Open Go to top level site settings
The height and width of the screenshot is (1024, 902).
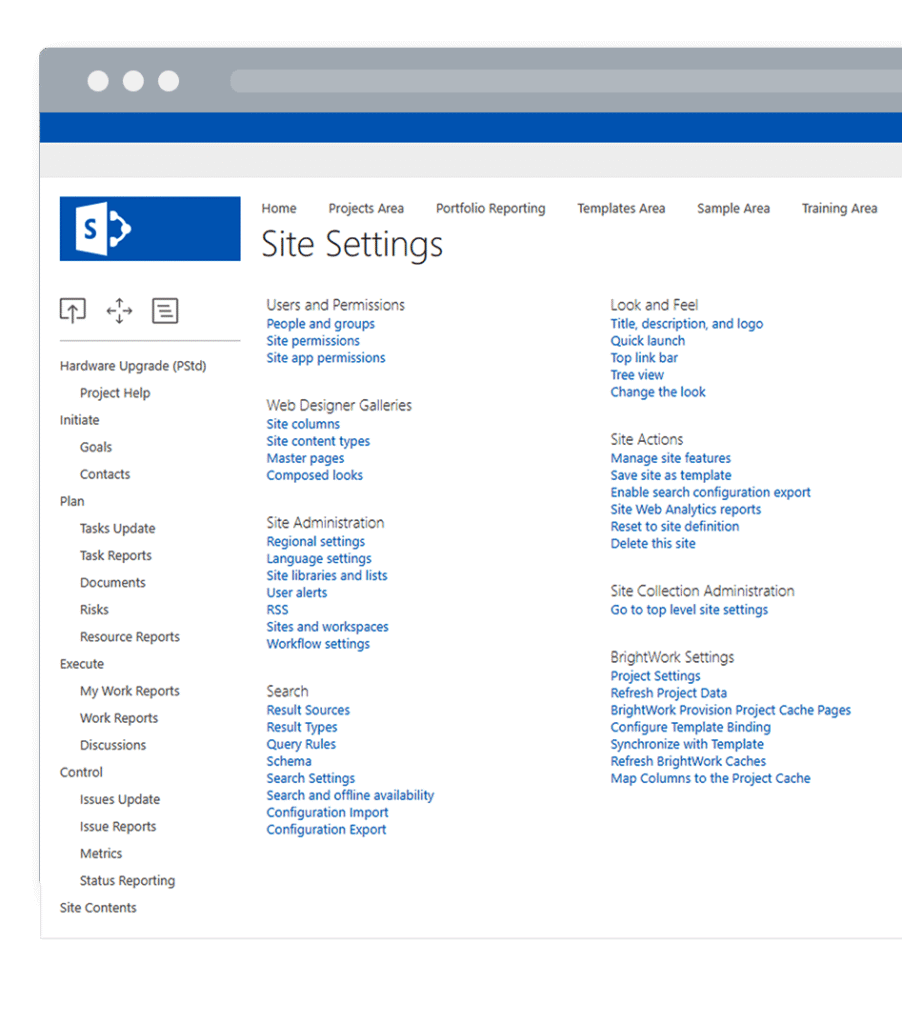[689, 610]
